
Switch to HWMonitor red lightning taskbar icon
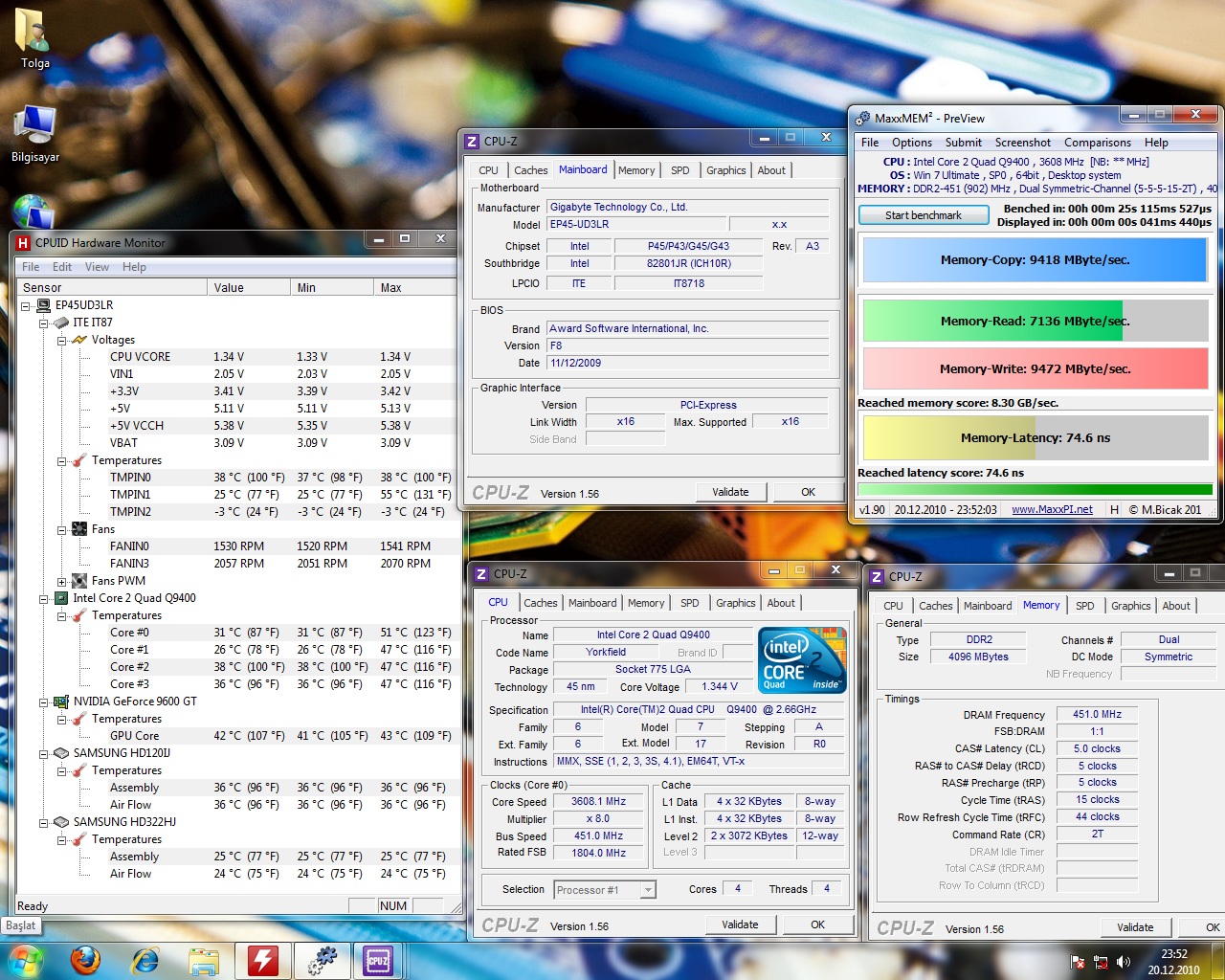(263, 961)
